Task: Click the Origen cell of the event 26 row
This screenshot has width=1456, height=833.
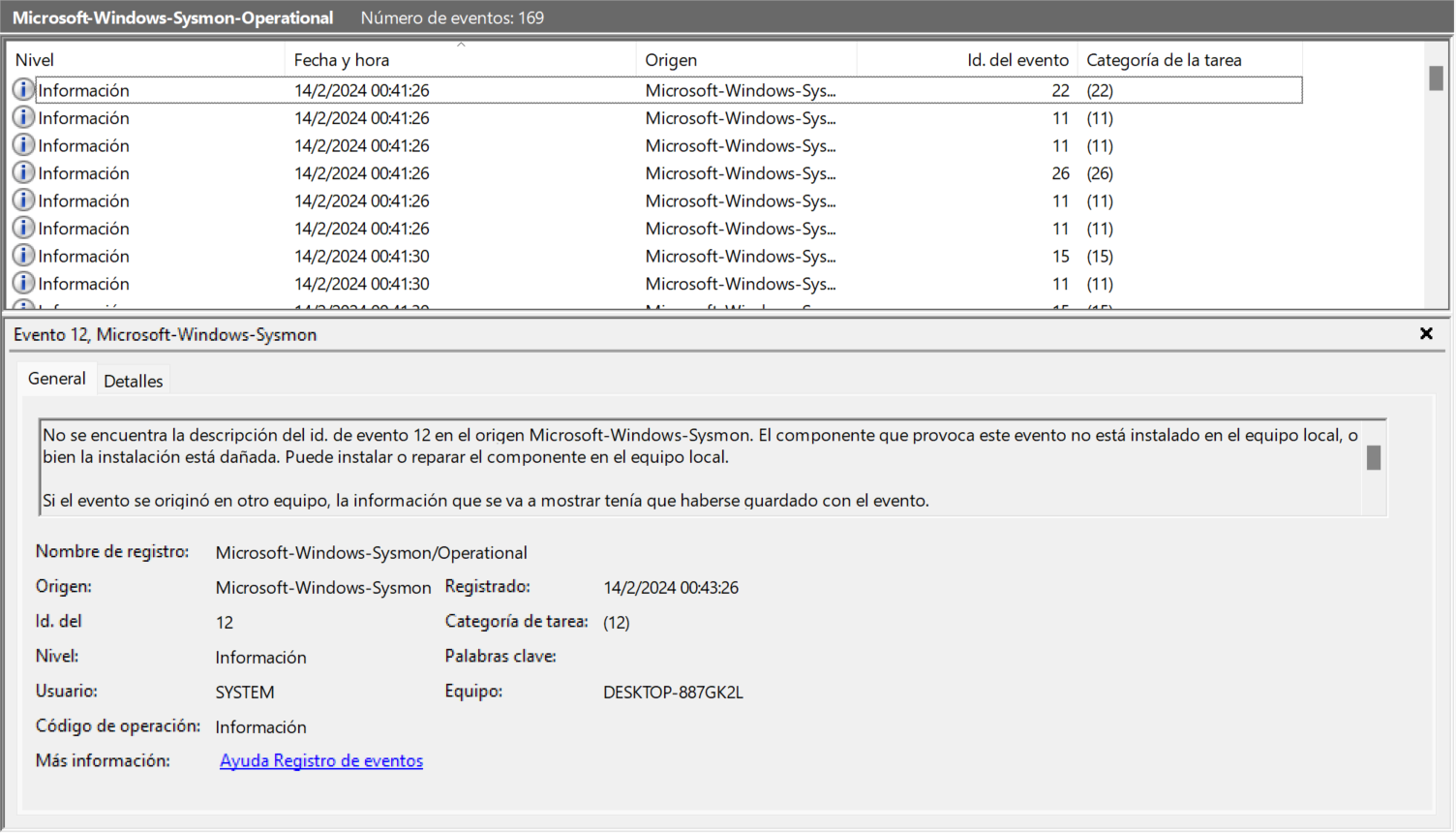Action: point(741,174)
